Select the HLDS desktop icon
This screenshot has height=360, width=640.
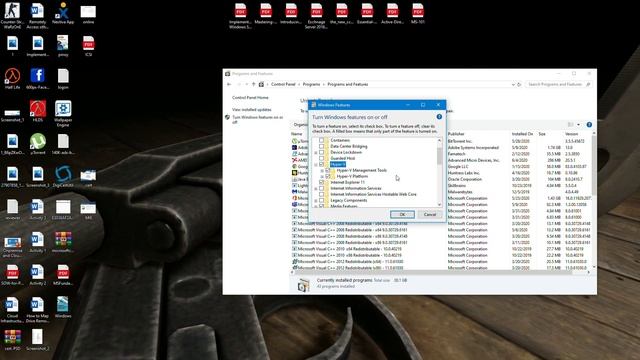[38, 111]
